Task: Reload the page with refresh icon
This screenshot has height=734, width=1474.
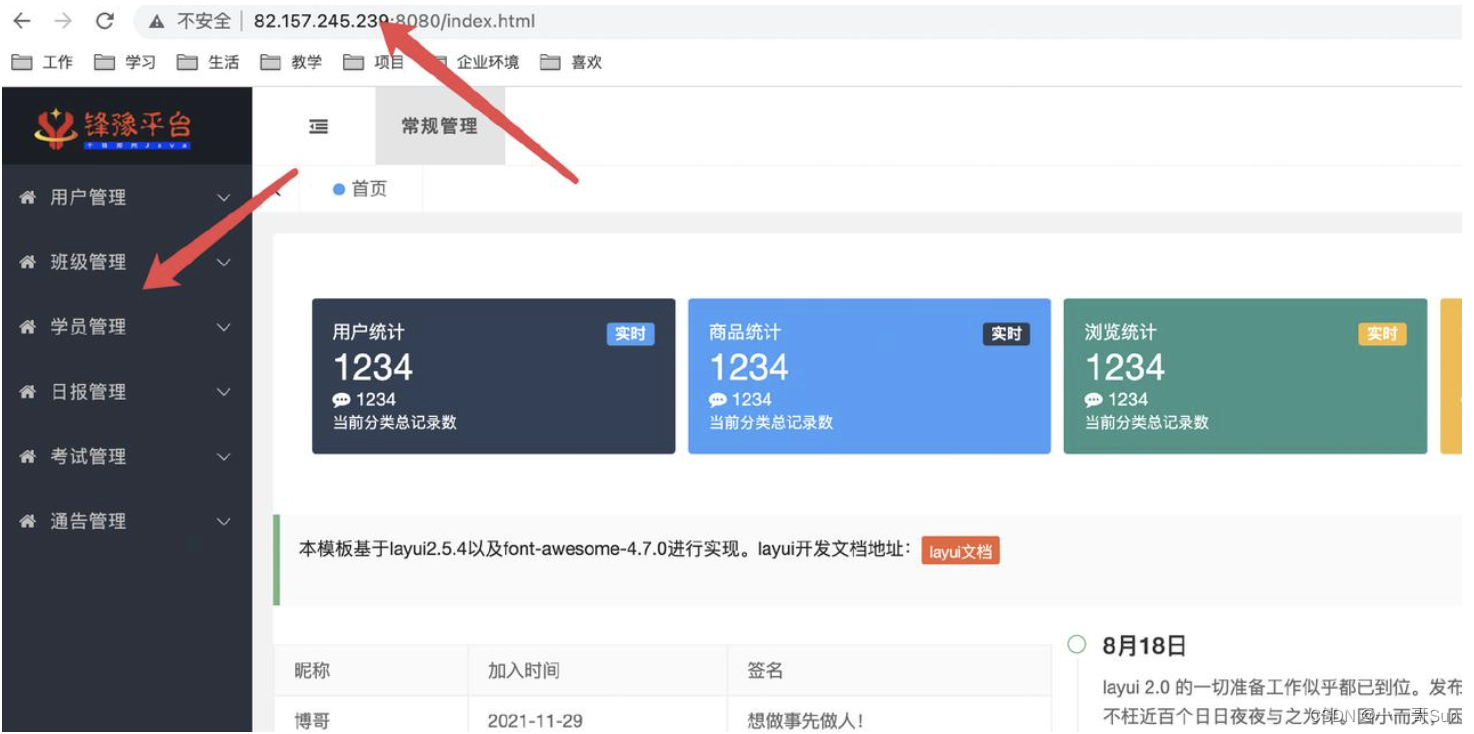Action: coord(104,21)
